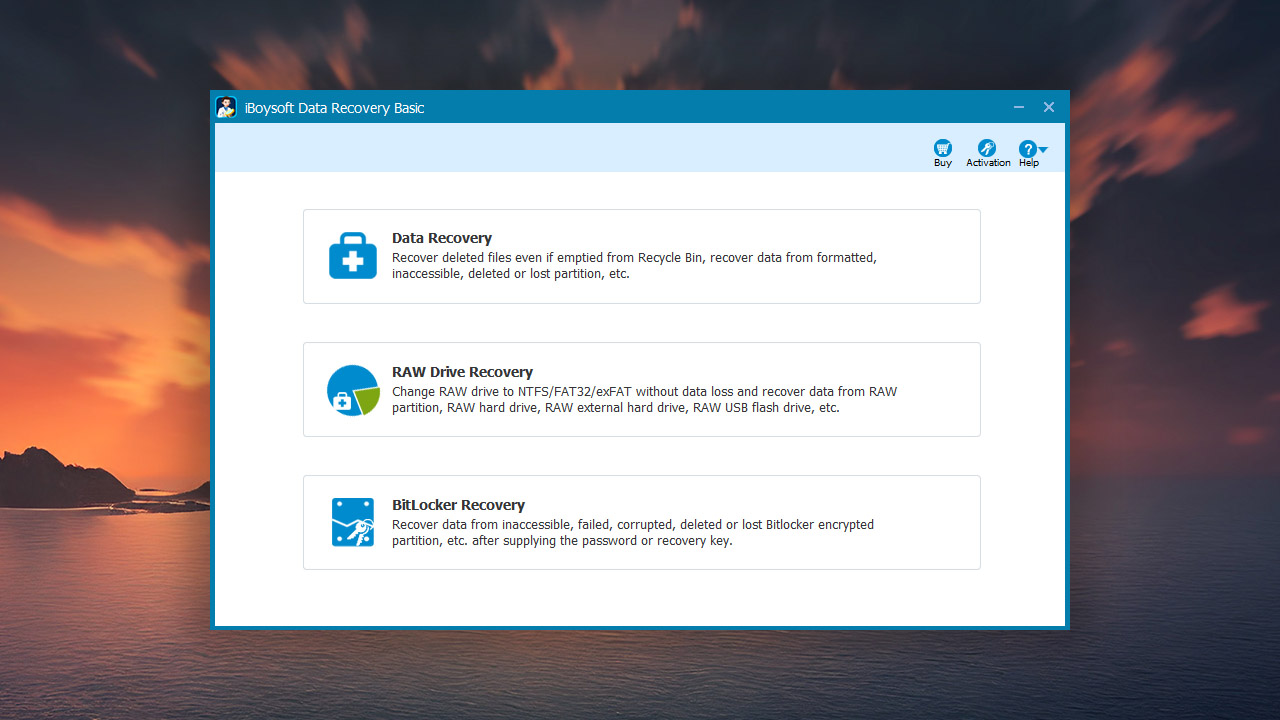Click the Activation key icon
1280x720 pixels.
987,148
